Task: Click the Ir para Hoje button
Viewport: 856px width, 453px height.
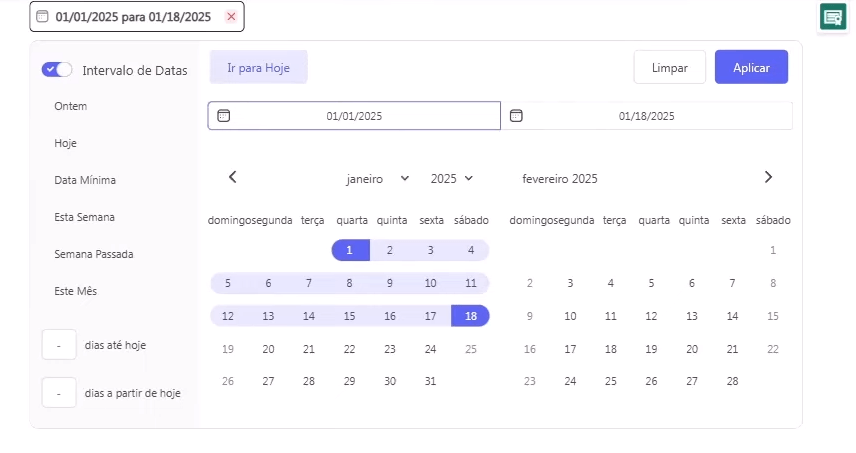Action: (258, 67)
